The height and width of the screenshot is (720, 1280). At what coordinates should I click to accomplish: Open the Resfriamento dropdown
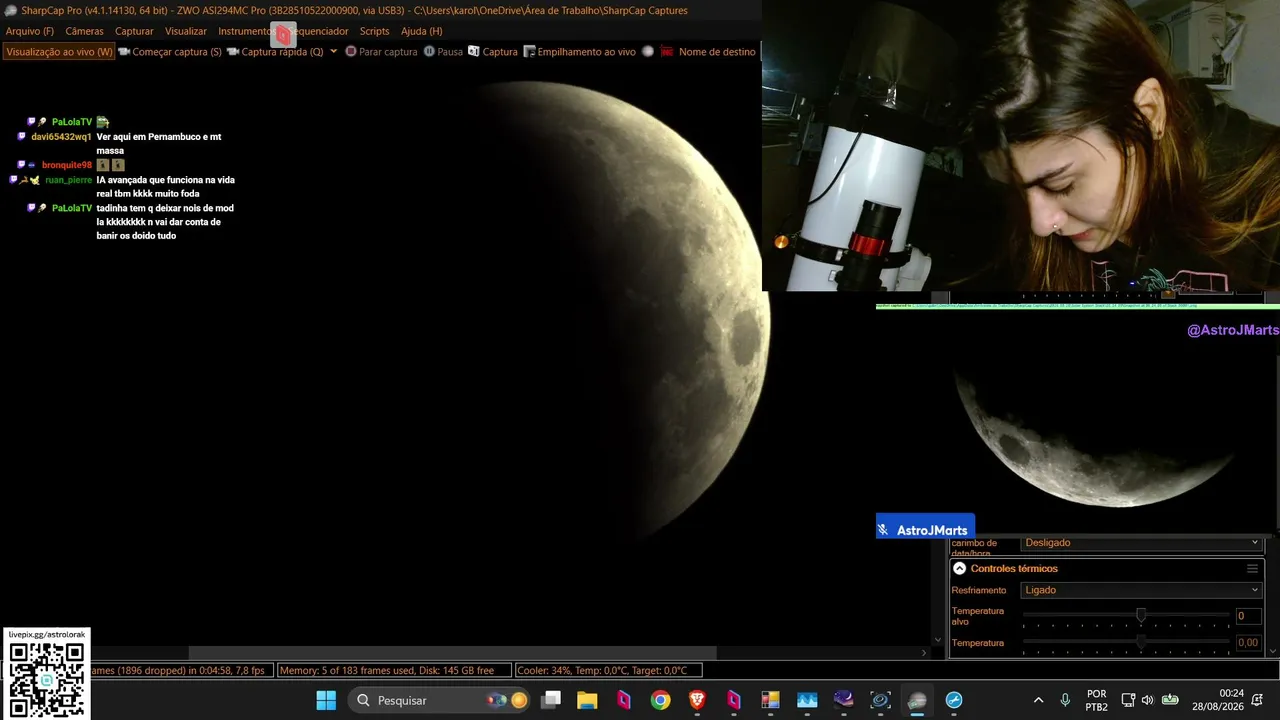[1141, 590]
